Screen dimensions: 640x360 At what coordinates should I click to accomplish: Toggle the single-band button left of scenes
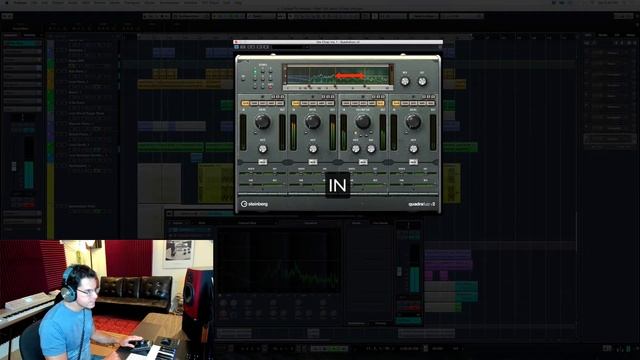point(244,78)
